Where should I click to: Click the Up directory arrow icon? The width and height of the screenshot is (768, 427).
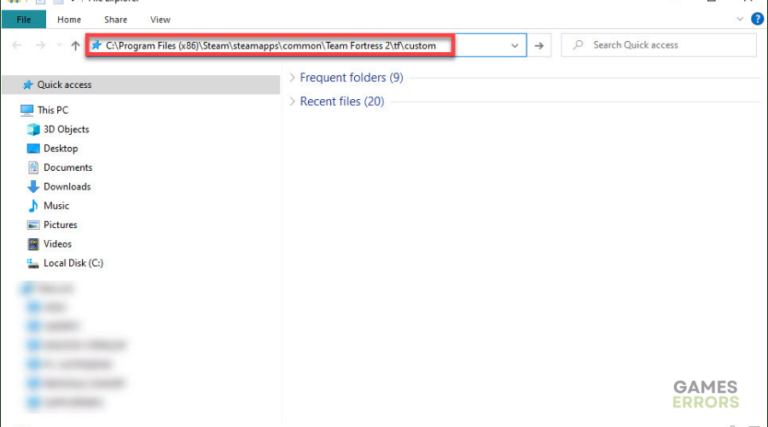point(76,45)
